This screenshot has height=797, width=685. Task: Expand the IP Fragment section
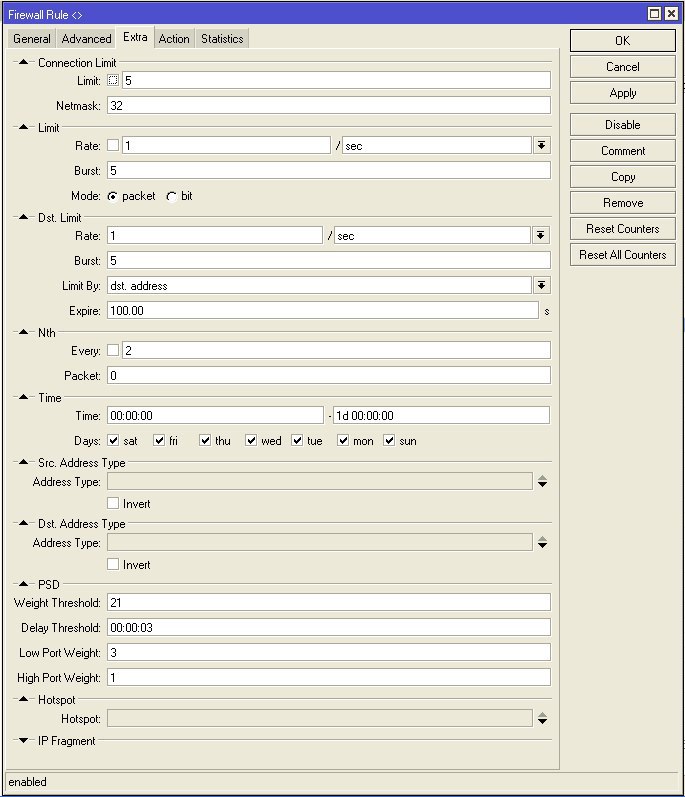coord(23,741)
